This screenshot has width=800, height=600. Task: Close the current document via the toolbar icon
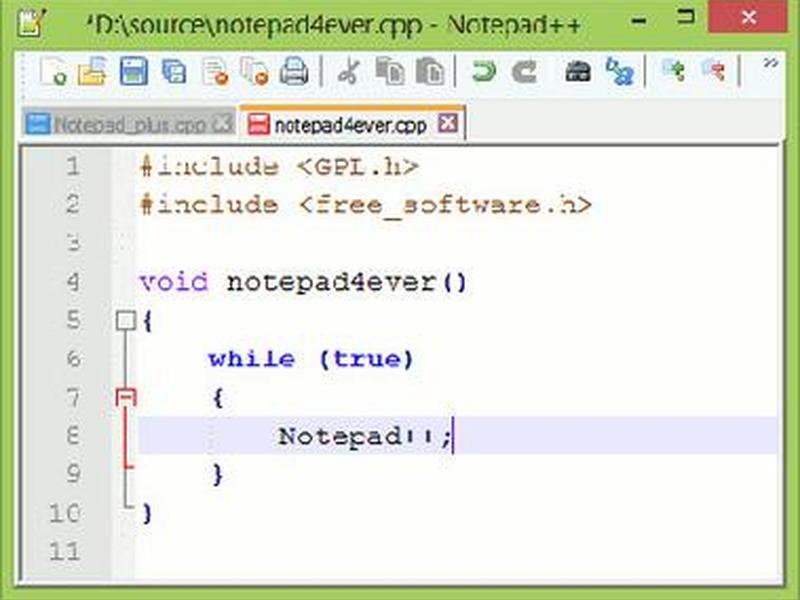(x=215, y=71)
